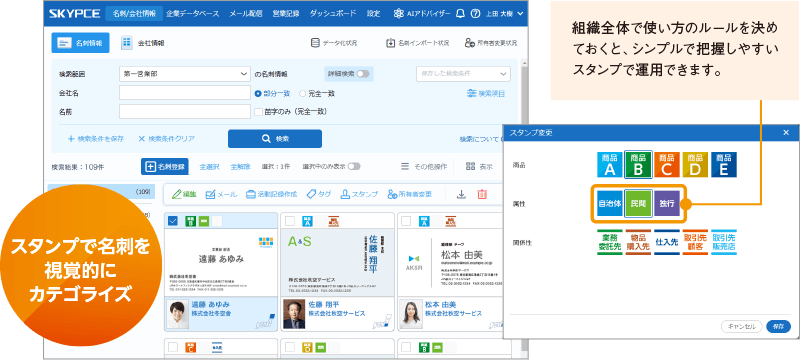
Task: Uncheck the 遠藤 あゆみ card checkbox
Action: [173, 221]
